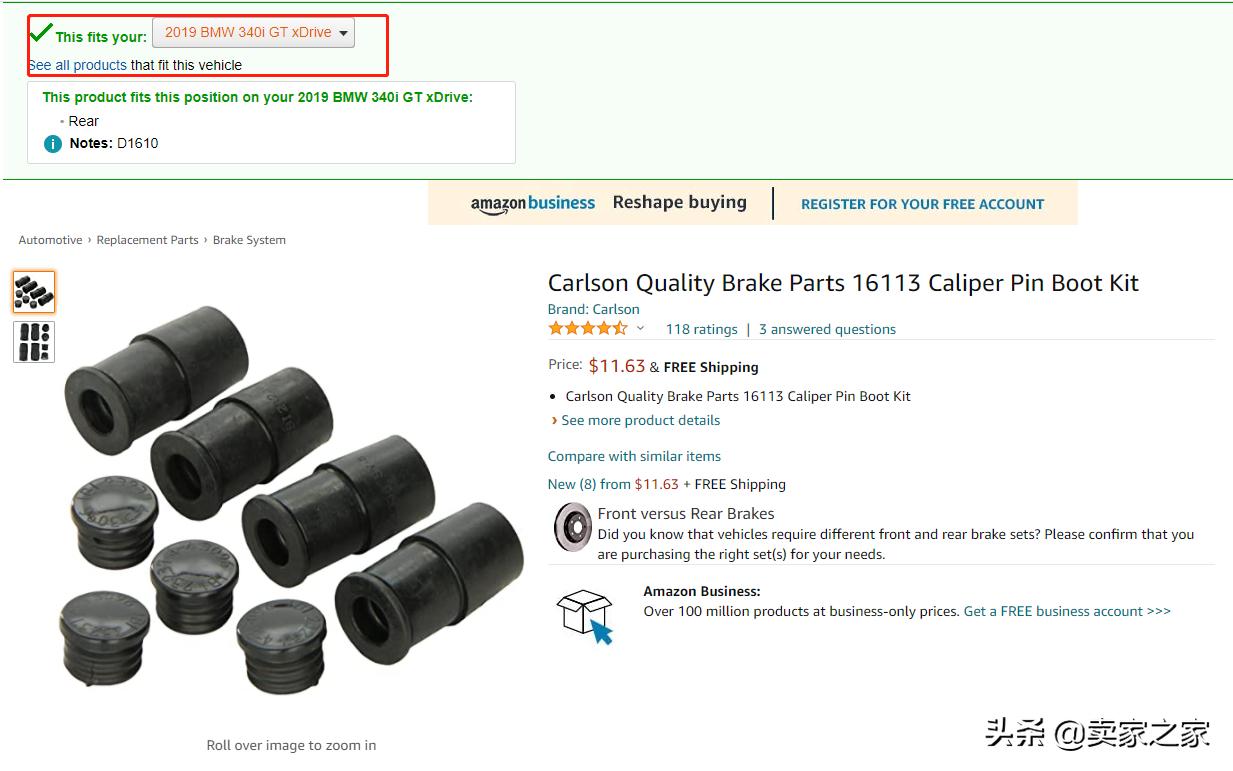Click the Brand: Carlson link
Viewport: 1233px width, 771px height.
593,309
